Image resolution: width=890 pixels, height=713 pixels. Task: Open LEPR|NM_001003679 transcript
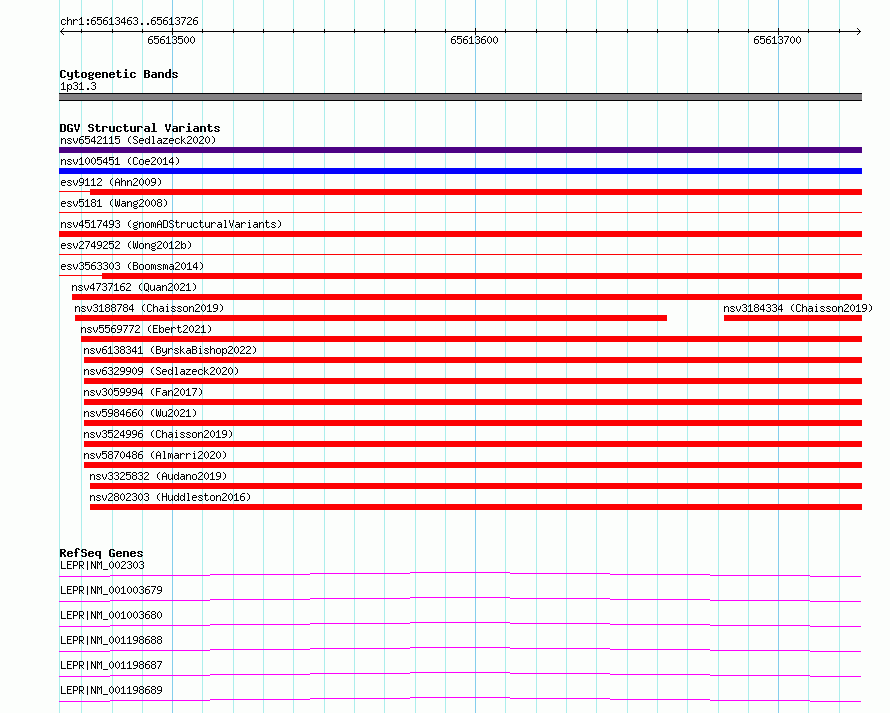111,590
